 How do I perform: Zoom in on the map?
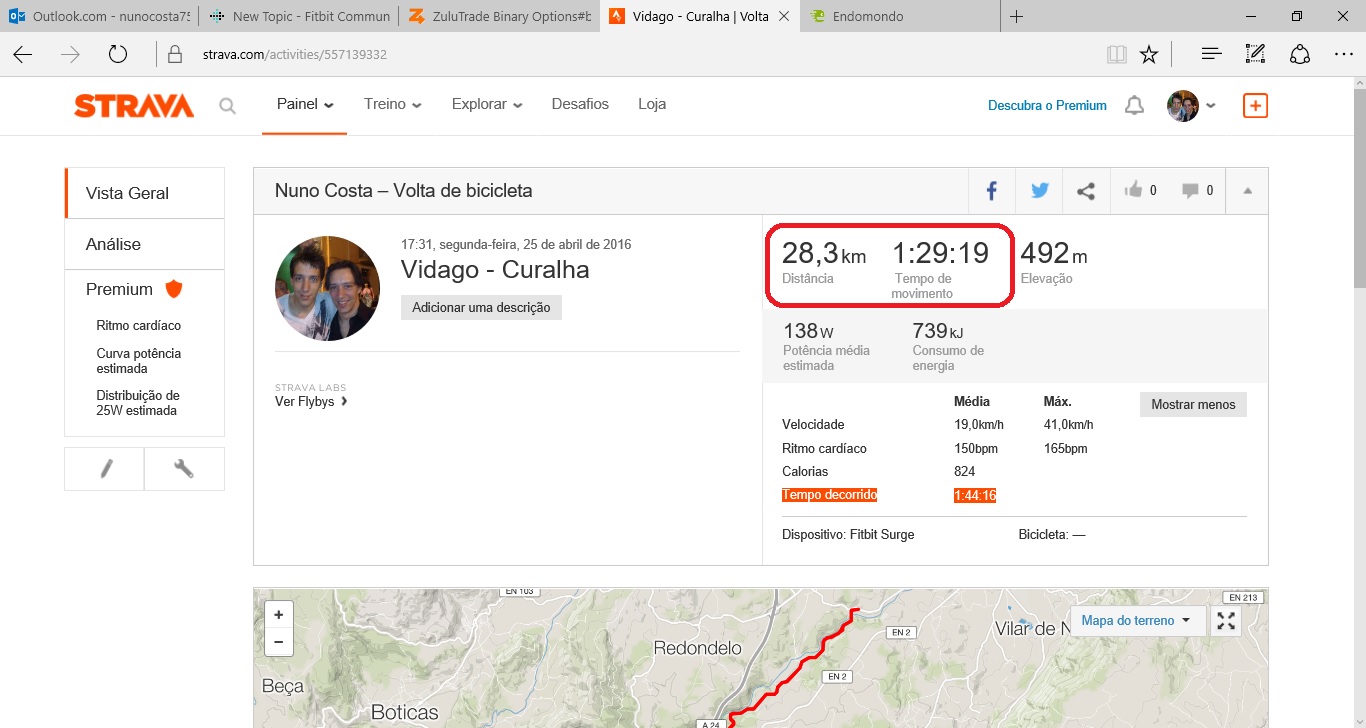[278, 615]
